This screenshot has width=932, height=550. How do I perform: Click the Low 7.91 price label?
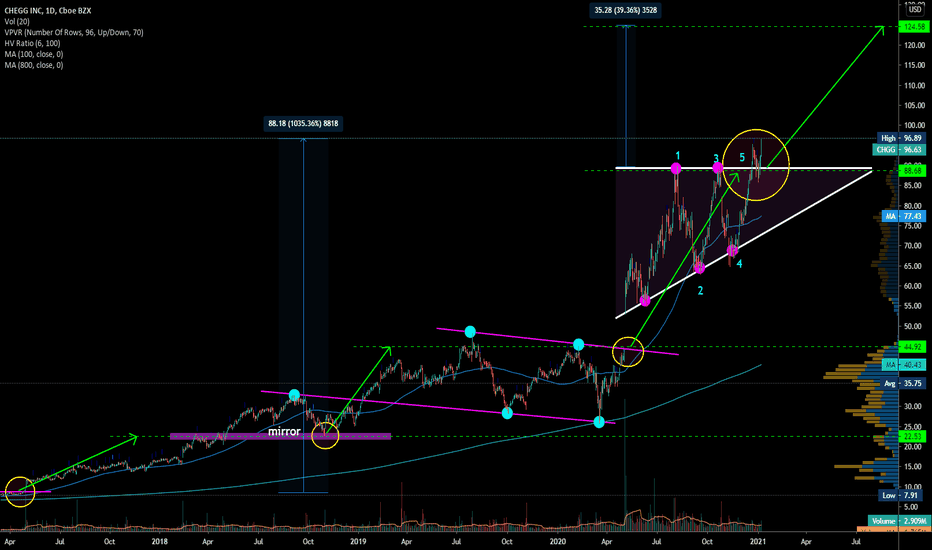(902, 495)
